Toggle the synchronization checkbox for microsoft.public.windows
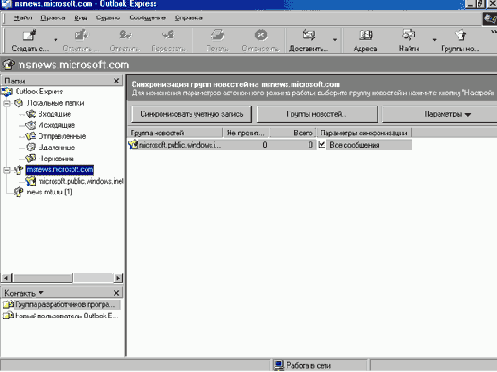497x372 pixels. [322, 145]
